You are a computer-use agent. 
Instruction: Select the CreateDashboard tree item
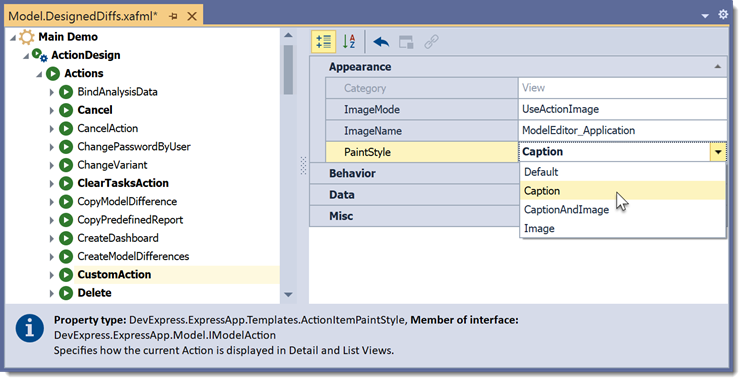pyautogui.click(x=118, y=238)
